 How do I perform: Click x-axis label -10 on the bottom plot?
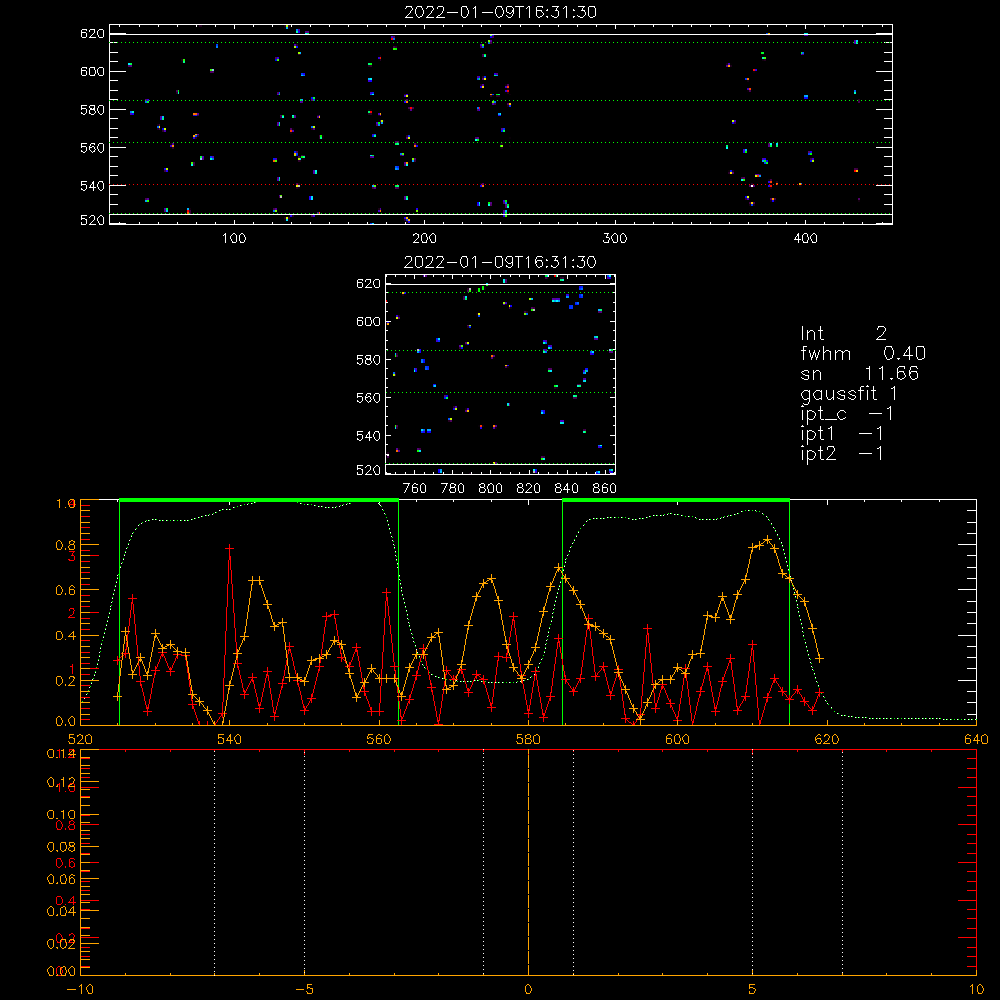[x=80, y=990]
